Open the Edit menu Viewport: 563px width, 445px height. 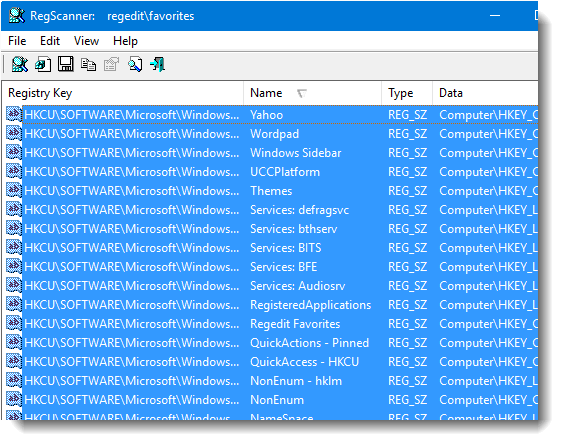point(50,41)
